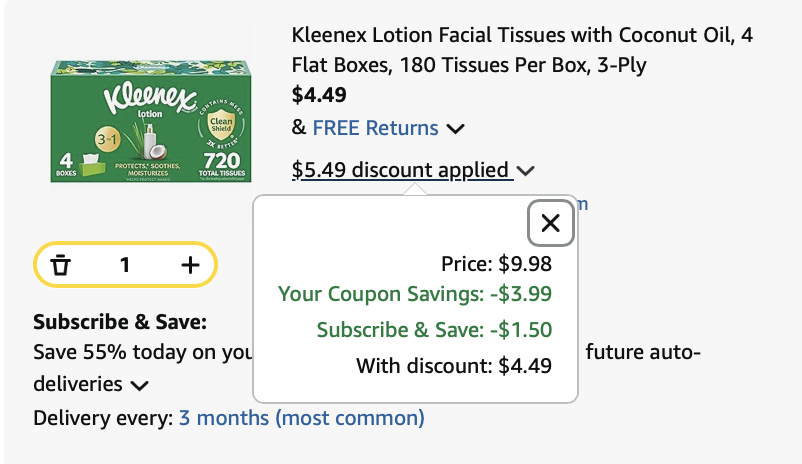Screen dimensions: 802x464
Task: Click the Kleenex tissue box product image
Action: (x=150, y=122)
